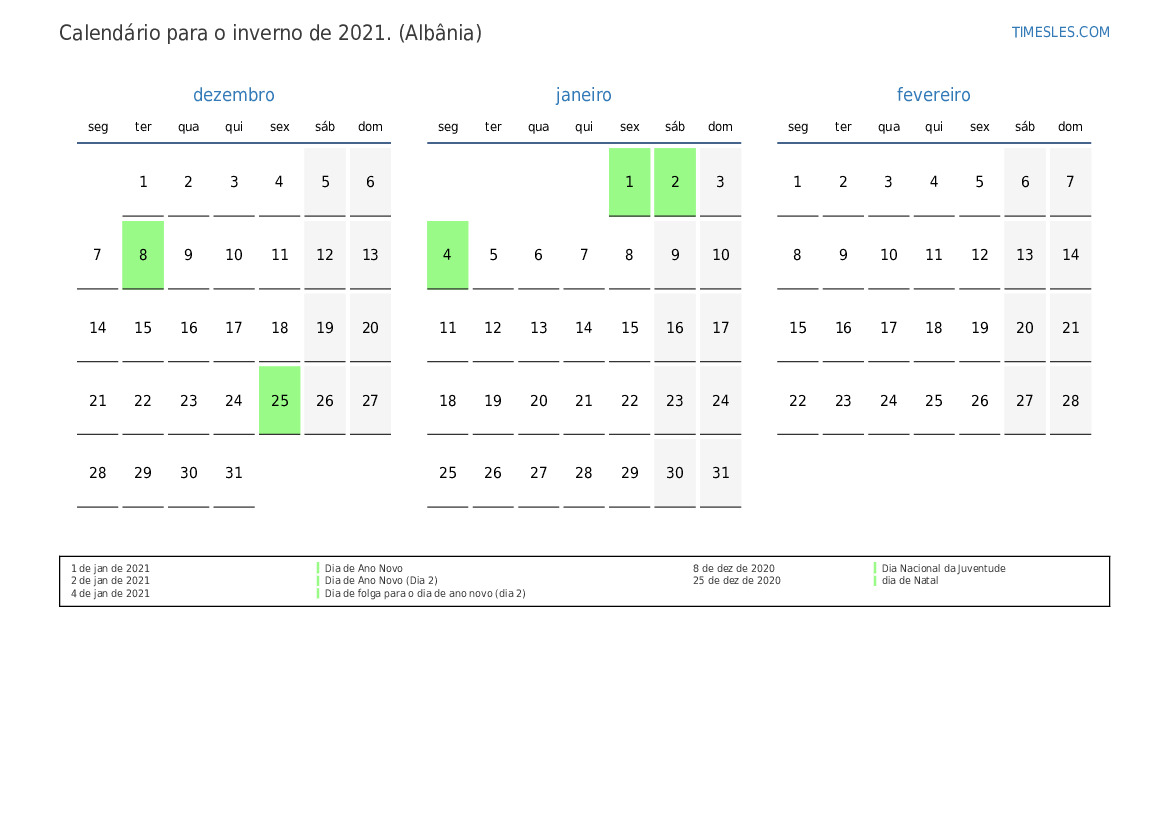Screen dimensions: 1169x827
Task: Select February 28 in the calendar
Action: (1070, 400)
